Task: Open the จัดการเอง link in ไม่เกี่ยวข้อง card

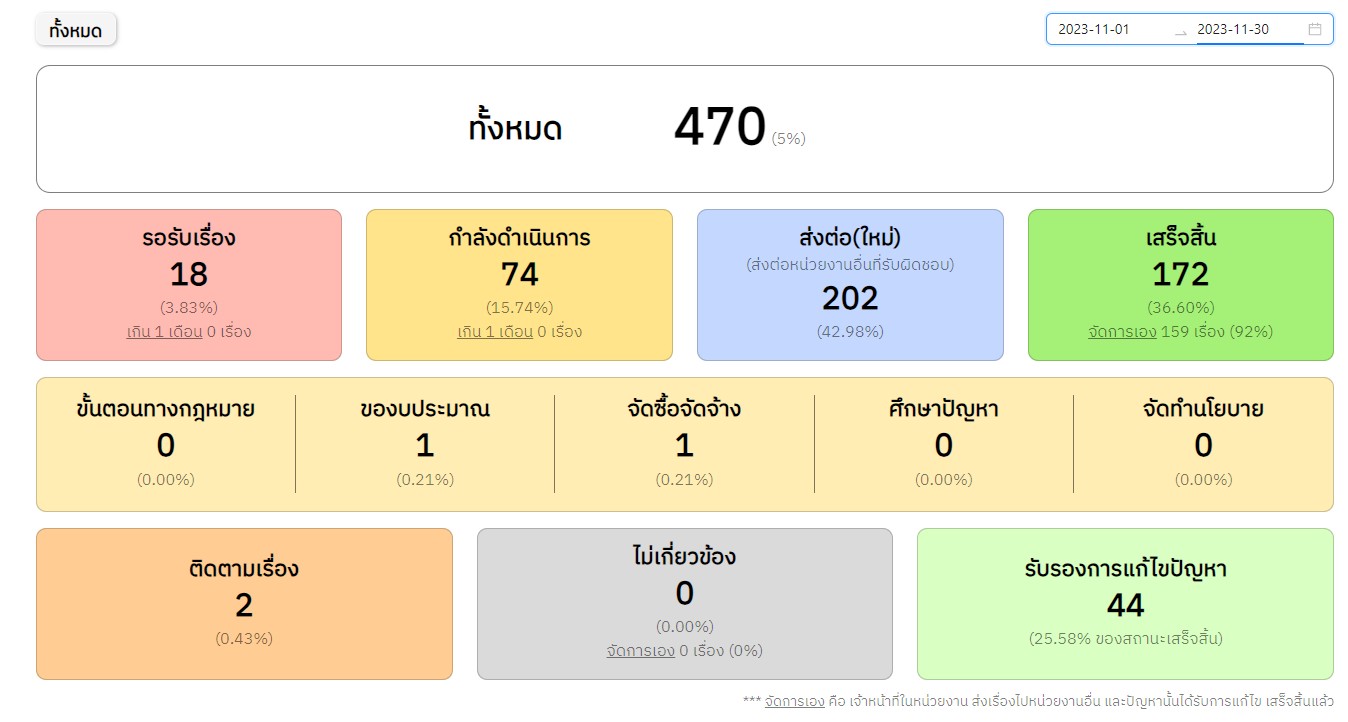Action: point(641,651)
